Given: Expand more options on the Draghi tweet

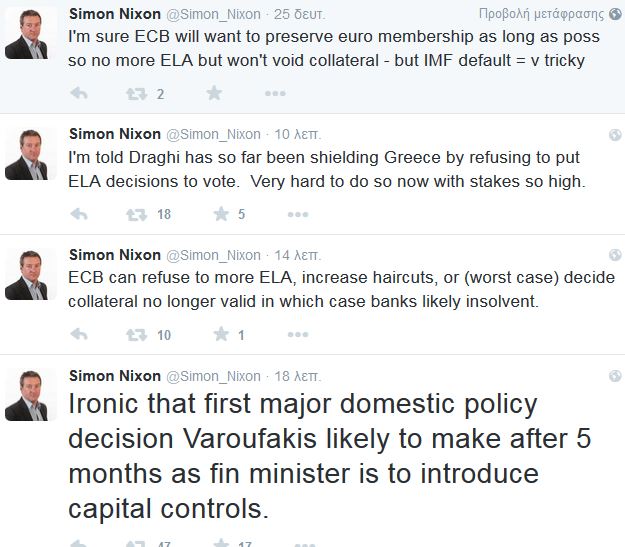Looking at the screenshot, I should pos(297,214).
